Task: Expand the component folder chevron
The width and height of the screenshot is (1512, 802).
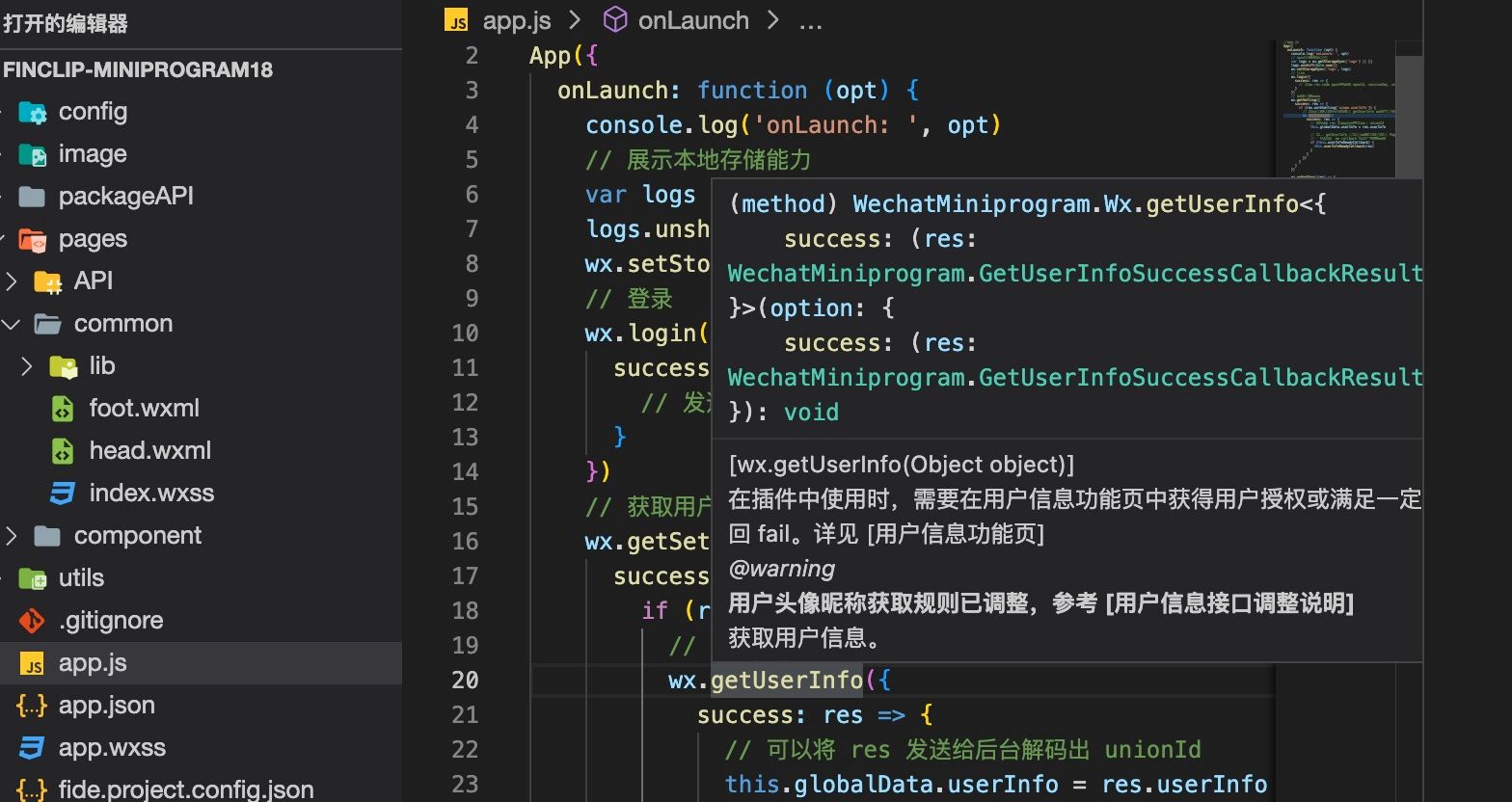Action: click(x=12, y=536)
